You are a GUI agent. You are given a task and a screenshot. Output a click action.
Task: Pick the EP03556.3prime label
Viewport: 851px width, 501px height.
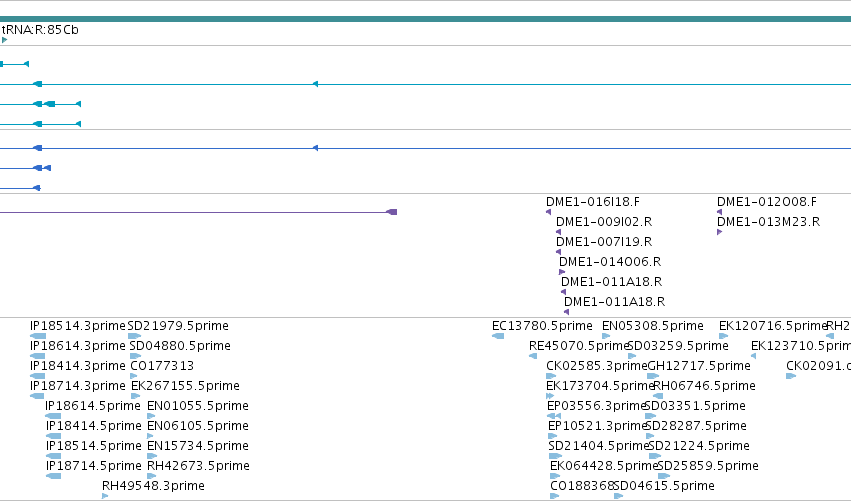pyautogui.click(x=595, y=406)
